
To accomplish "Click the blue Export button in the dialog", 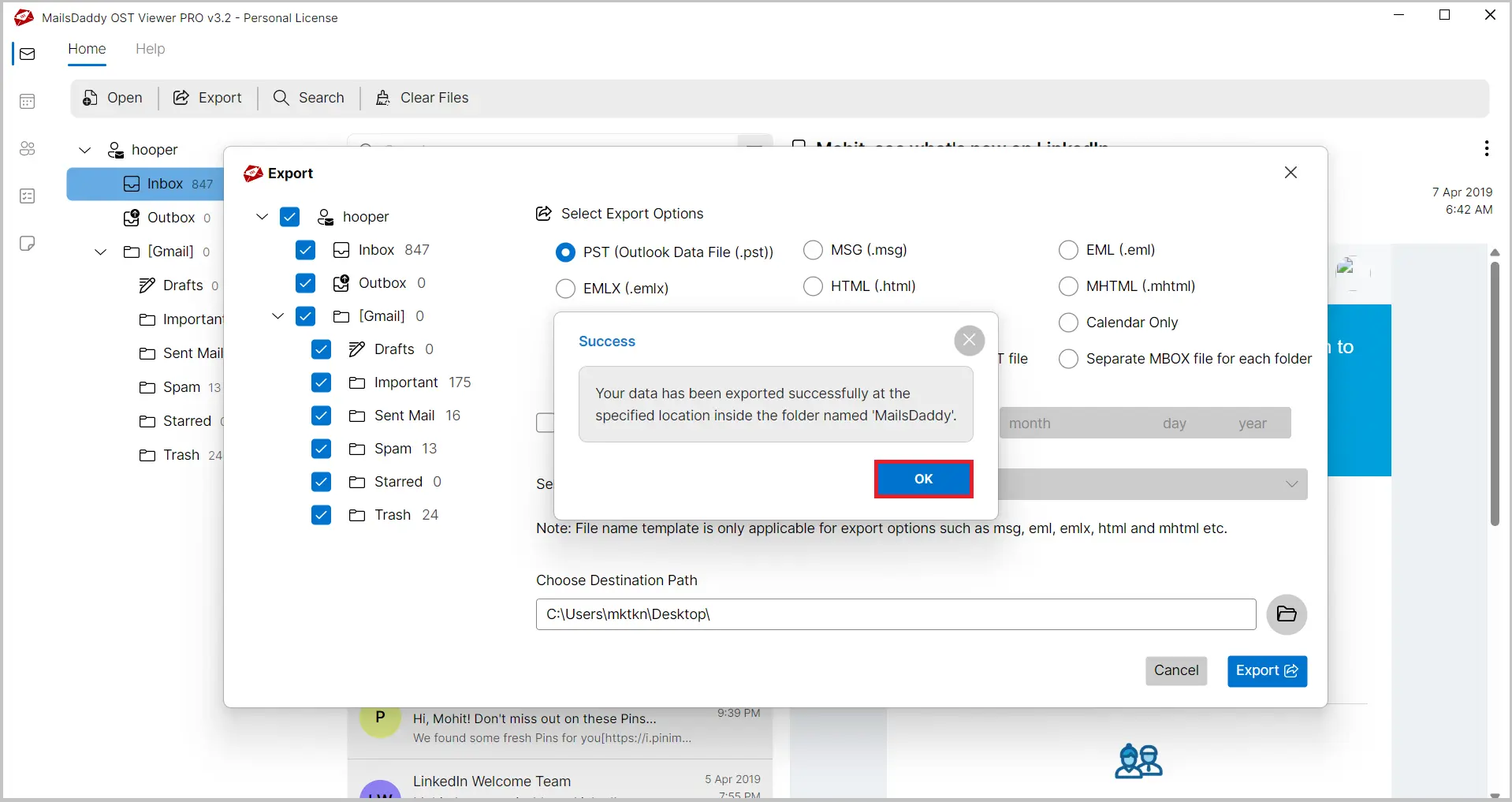I will coord(1267,671).
